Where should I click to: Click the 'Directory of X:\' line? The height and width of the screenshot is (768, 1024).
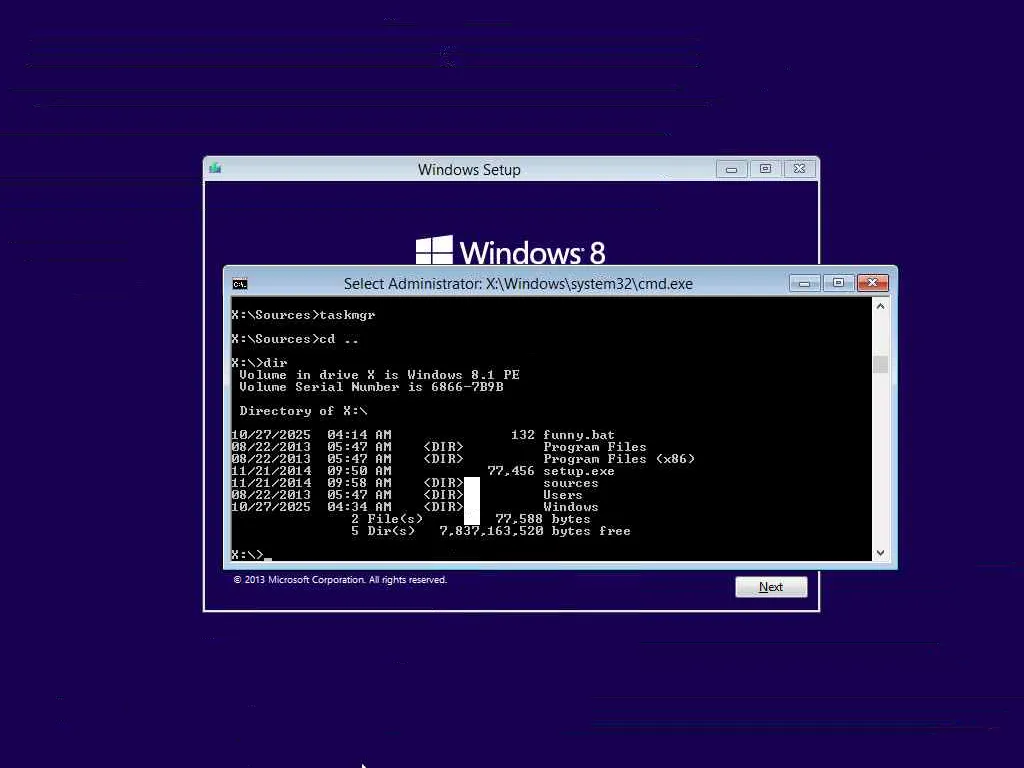click(303, 411)
